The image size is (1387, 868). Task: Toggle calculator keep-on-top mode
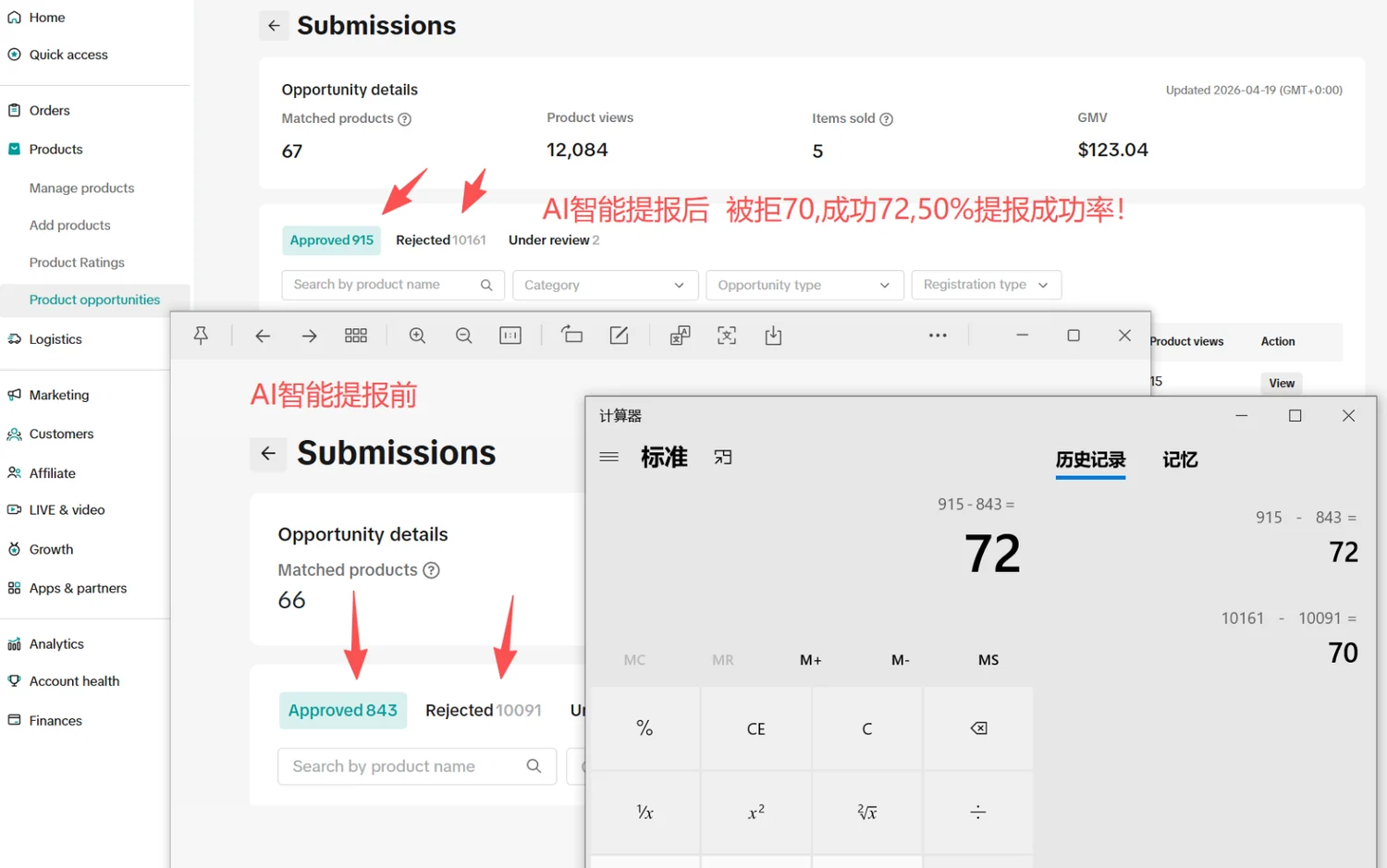[x=723, y=457]
